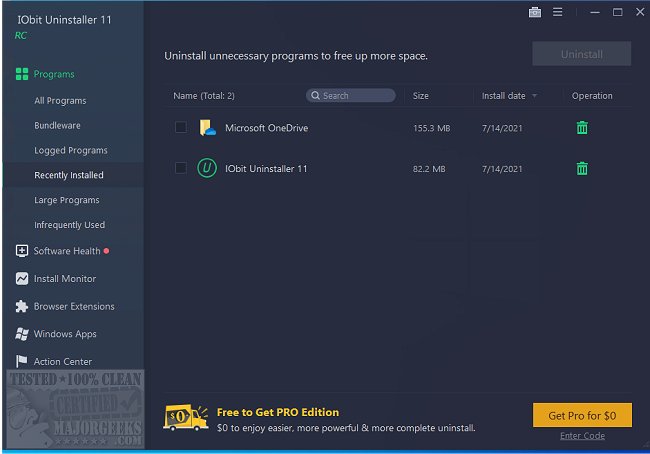Click the 155.3 MB size value
The height and width of the screenshot is (454, 650).
[432, 128]
